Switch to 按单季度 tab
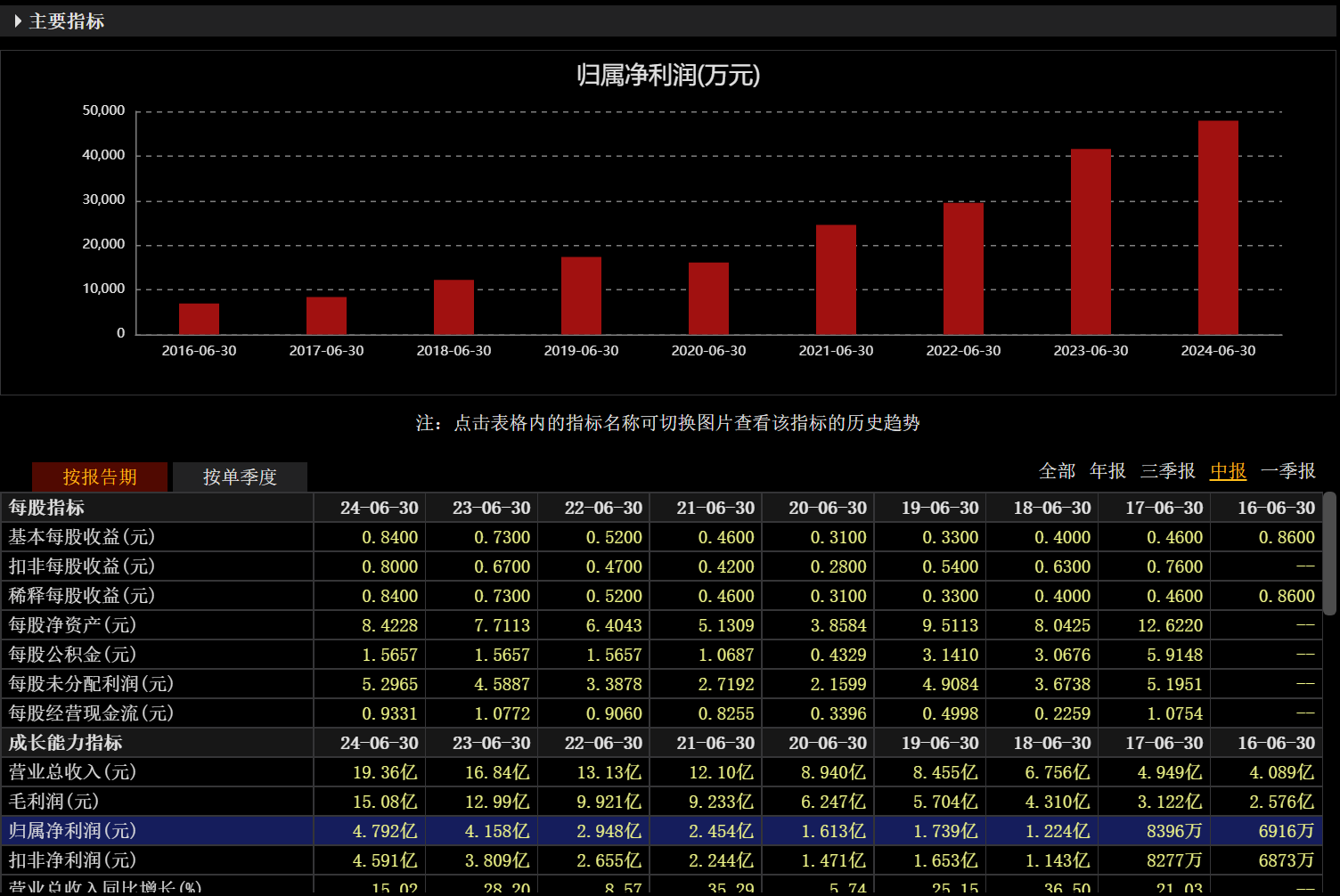 [240, 477]
